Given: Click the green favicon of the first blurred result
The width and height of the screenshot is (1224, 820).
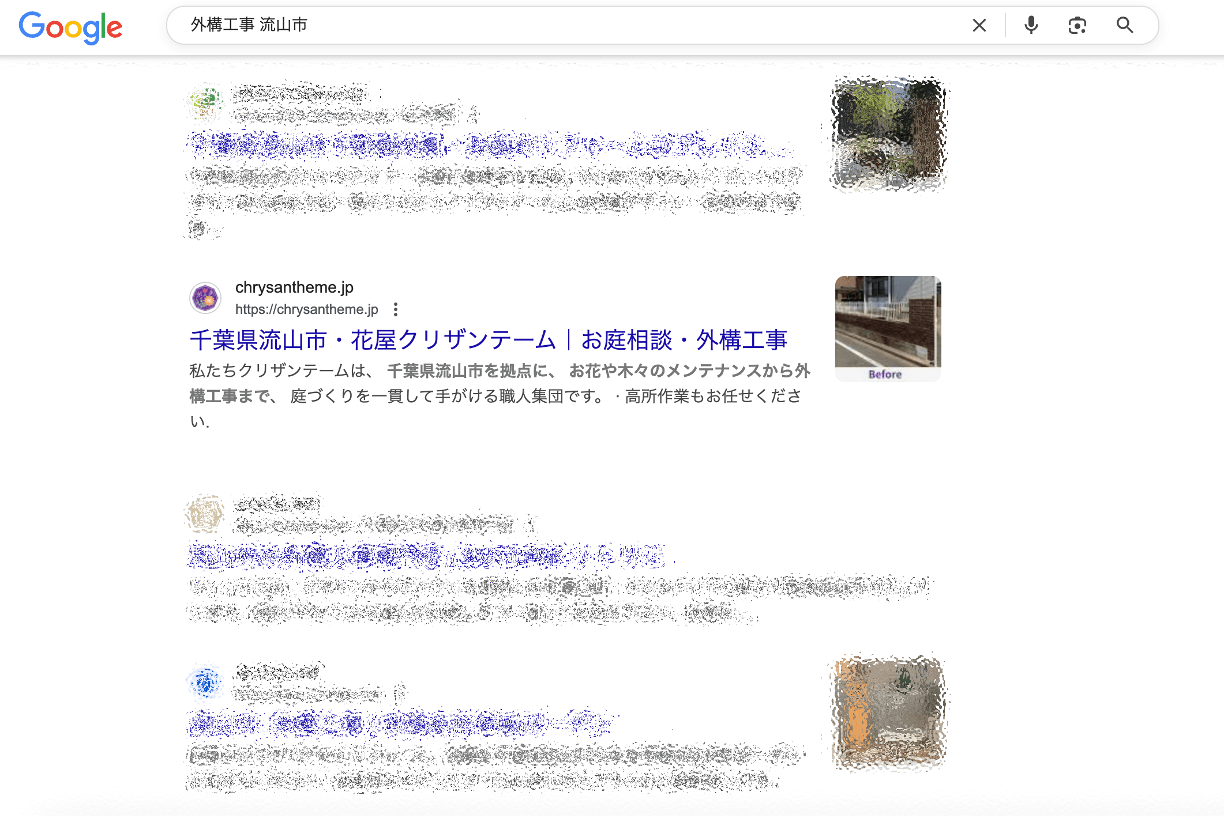Looking at the screenshot, I should pos(205,101).
